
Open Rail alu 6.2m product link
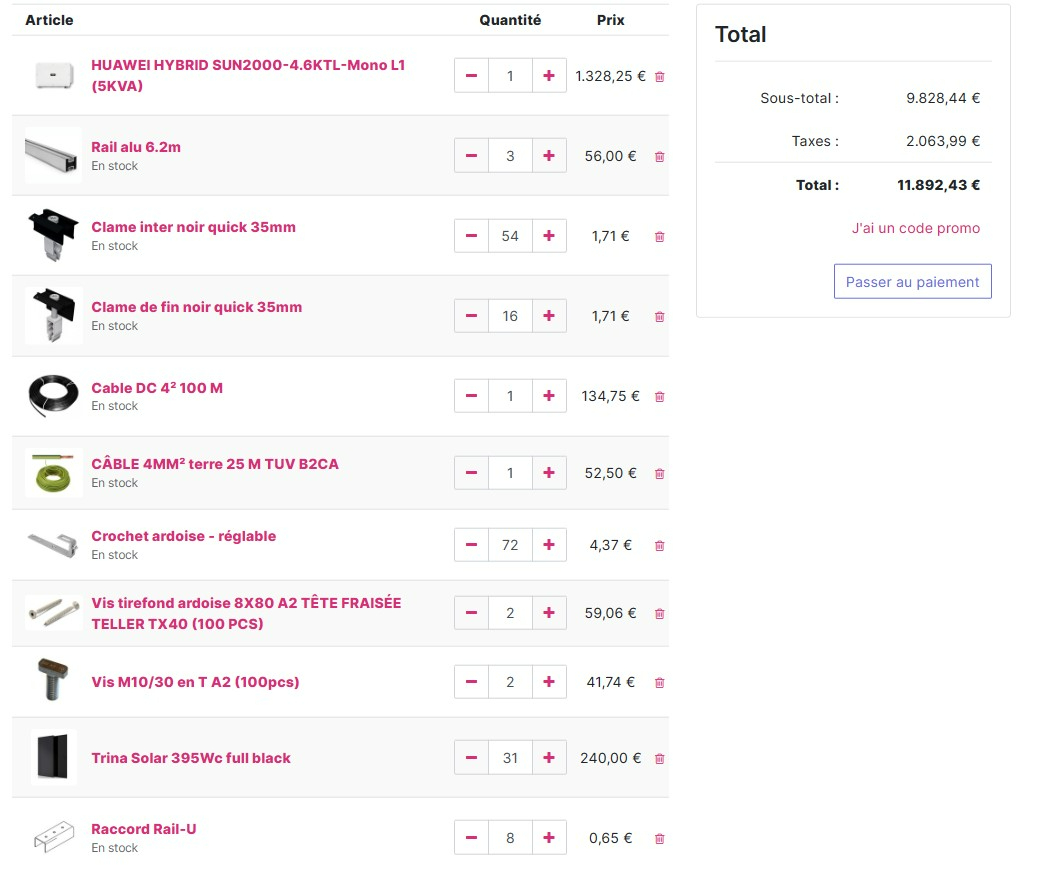[136, 147]
